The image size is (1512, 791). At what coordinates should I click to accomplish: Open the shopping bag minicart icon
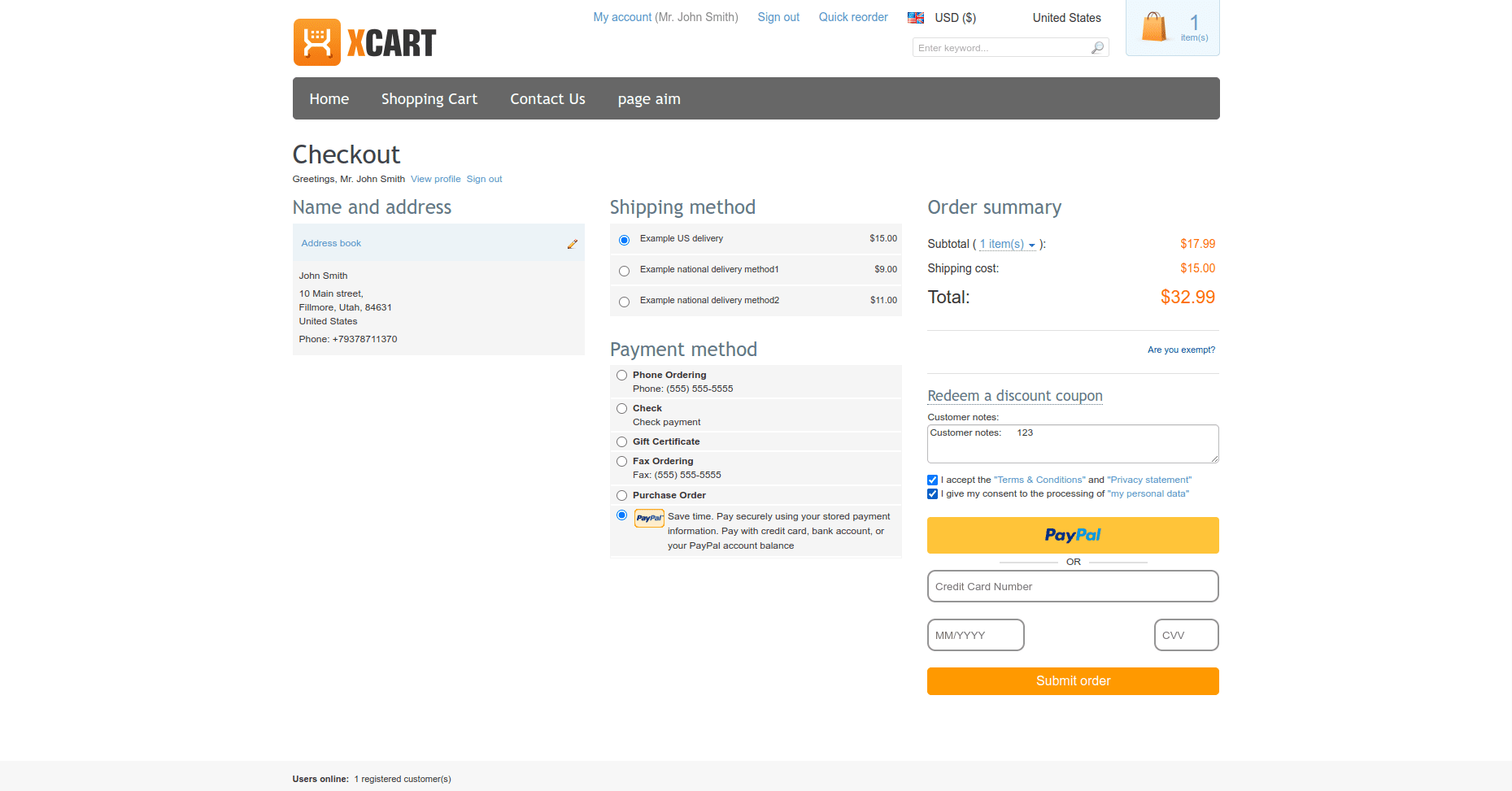1154,27
